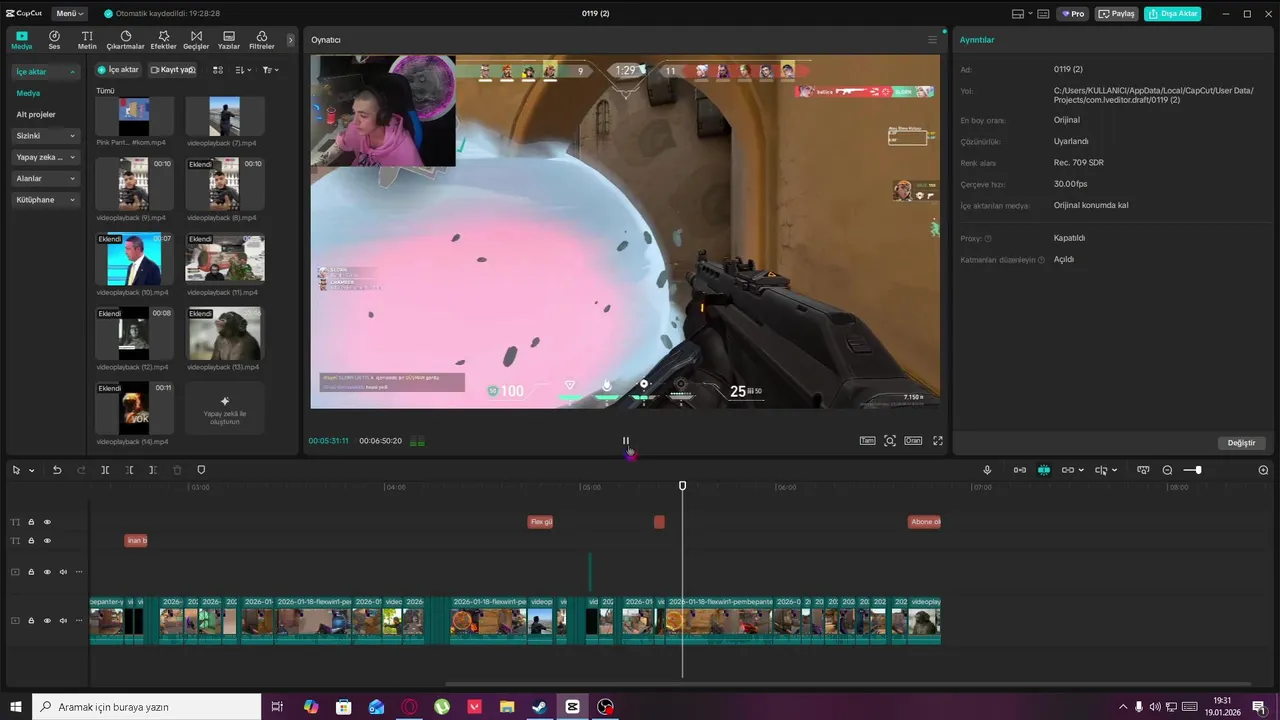Open the Medya tab

[21, 40]
